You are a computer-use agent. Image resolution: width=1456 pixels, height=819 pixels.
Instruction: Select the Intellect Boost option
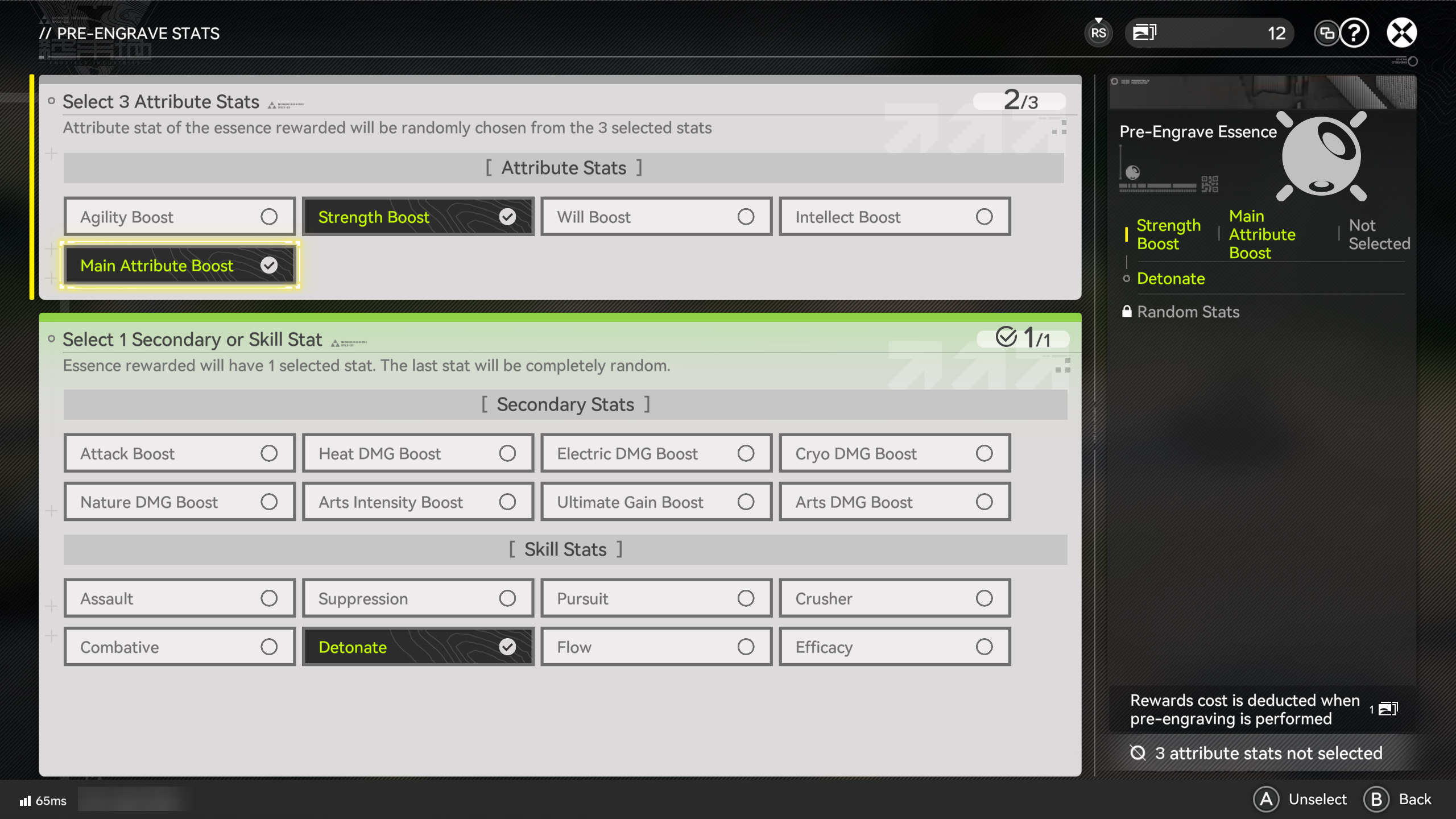click(x=895, y=217)
